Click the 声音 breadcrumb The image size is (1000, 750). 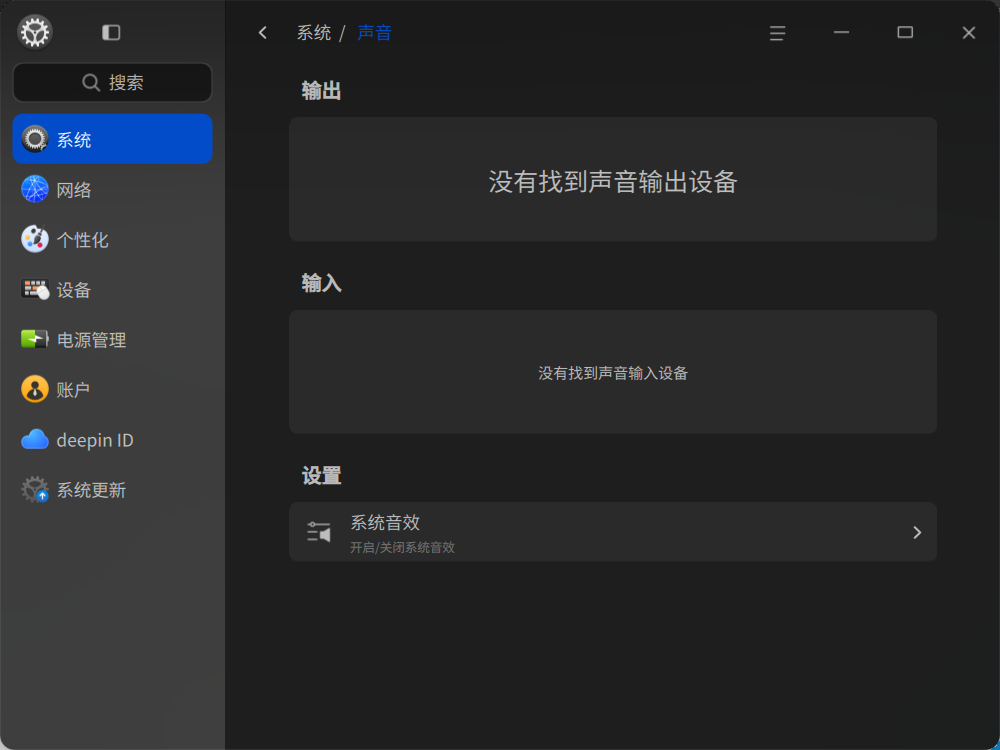pyautogui.click(x=374, y=33)
